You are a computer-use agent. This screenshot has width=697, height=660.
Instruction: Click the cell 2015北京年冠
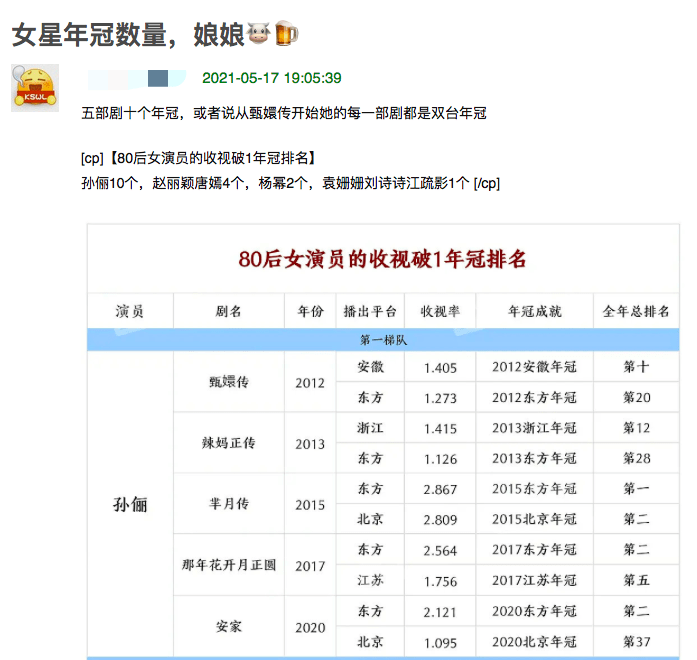pos(534,519)
